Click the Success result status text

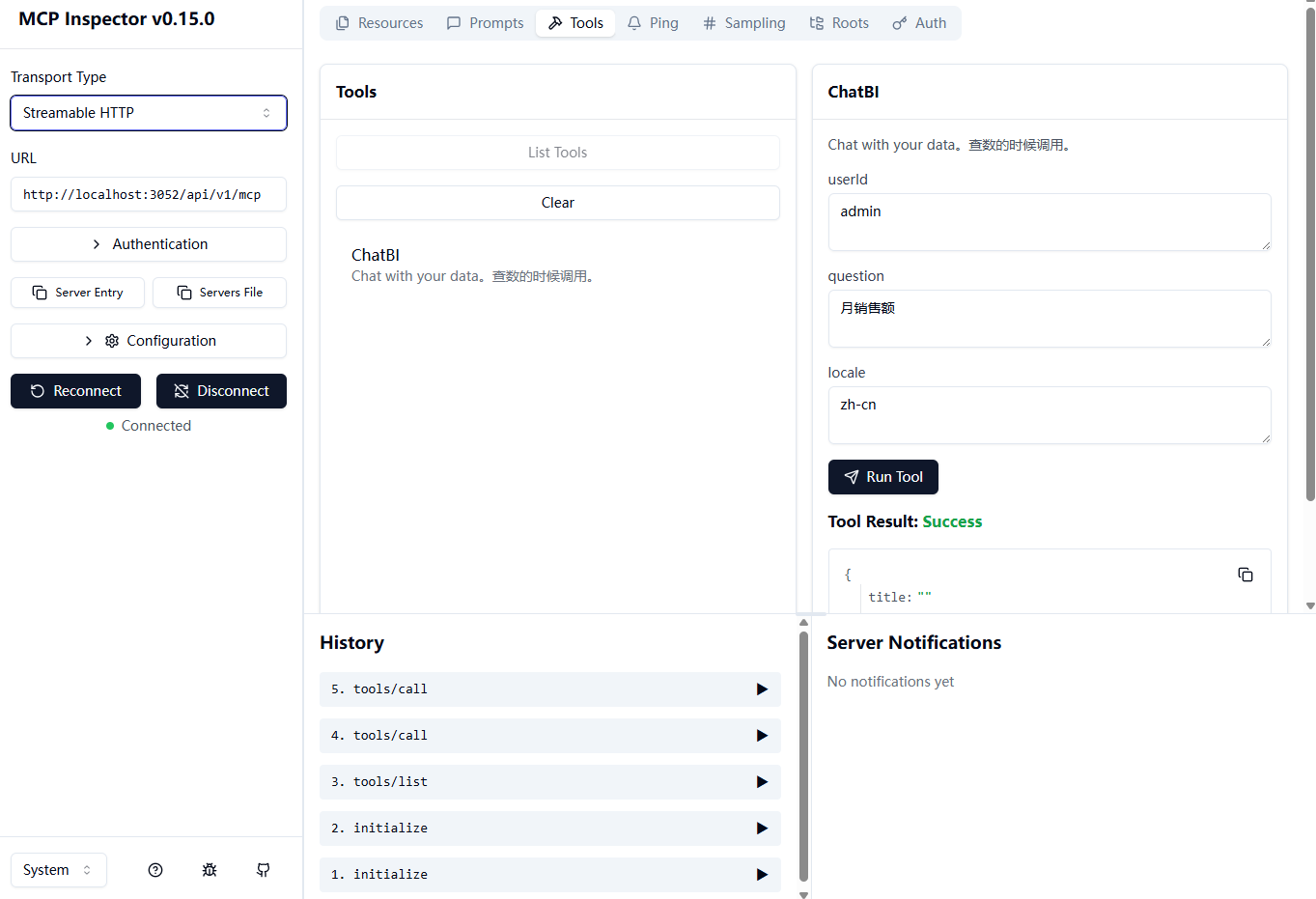tap(952, 521)
